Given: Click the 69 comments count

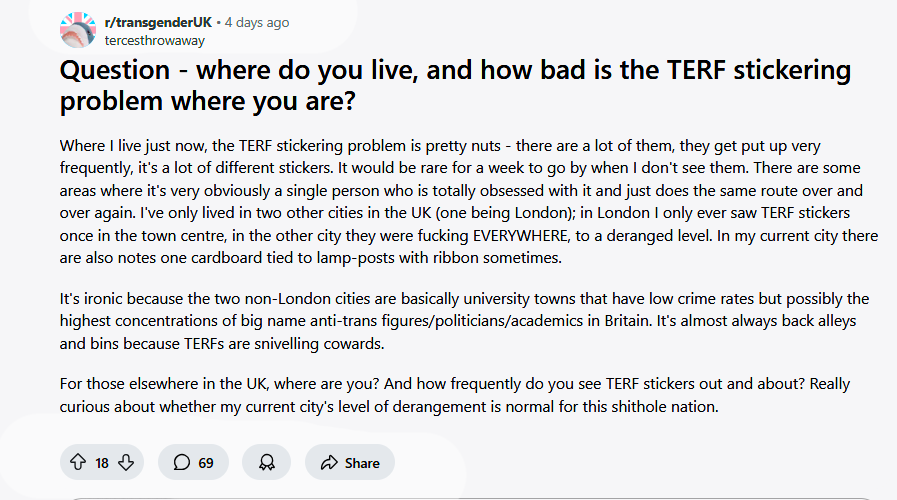Looking at the screenshot, I should coord(206,463).
